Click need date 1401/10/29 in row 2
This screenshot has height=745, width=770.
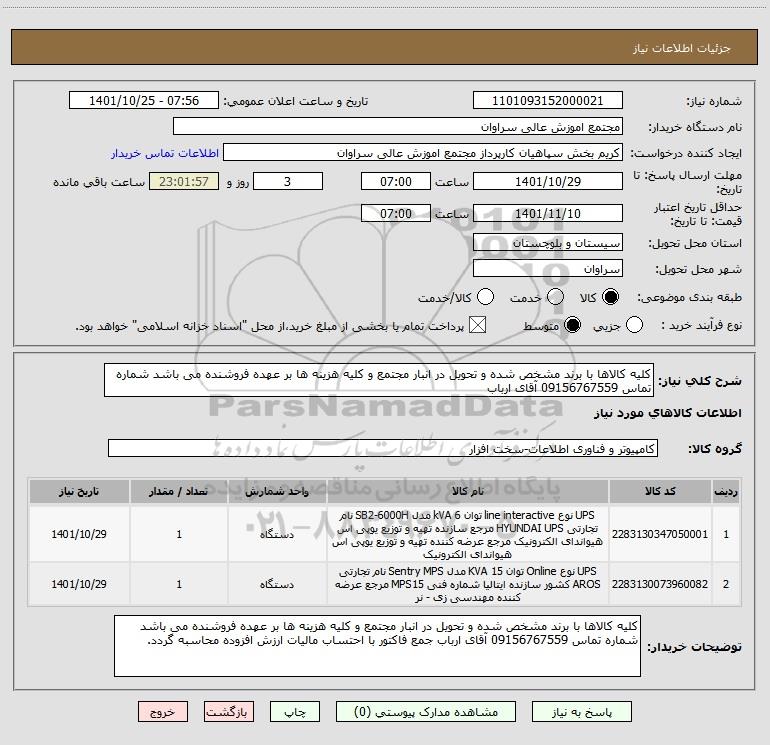pos(79,584)
